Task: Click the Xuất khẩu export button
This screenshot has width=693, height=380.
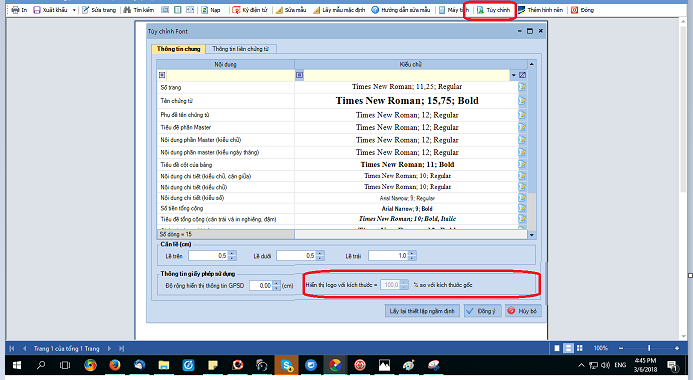Action: pyautogui.click(x=50, y=10)
